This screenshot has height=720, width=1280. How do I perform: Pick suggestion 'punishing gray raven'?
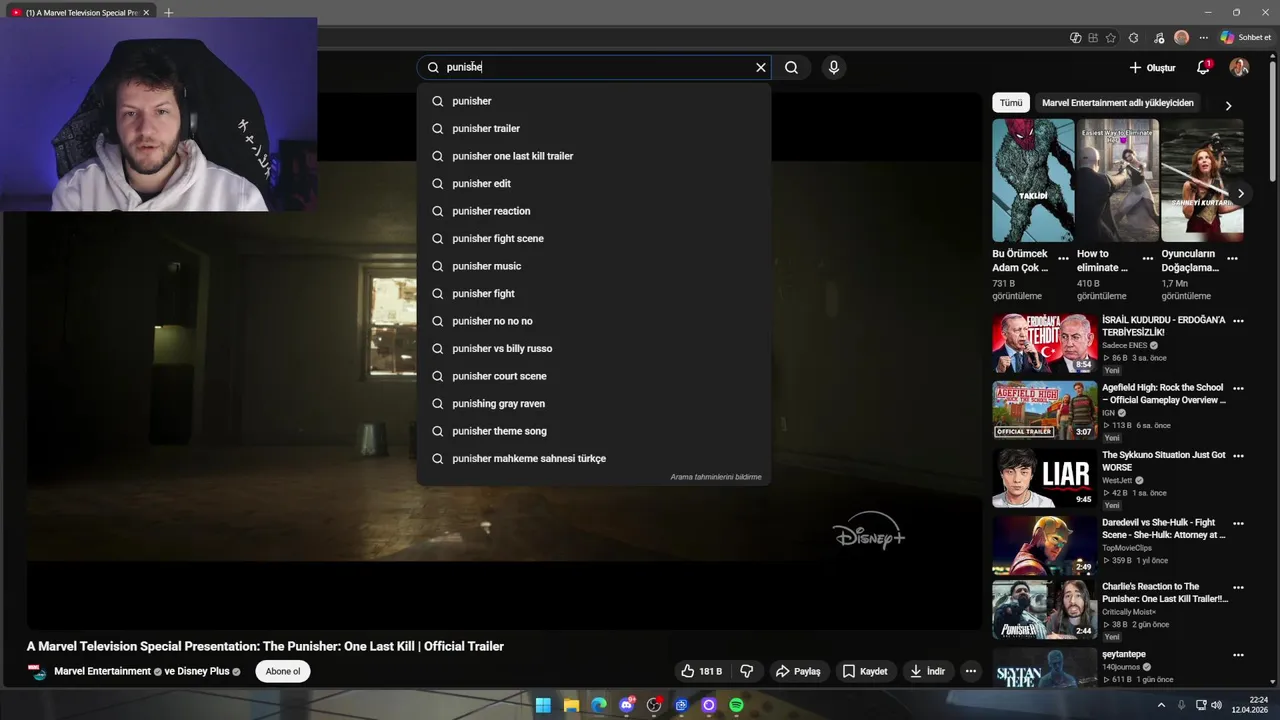point(594,403)
